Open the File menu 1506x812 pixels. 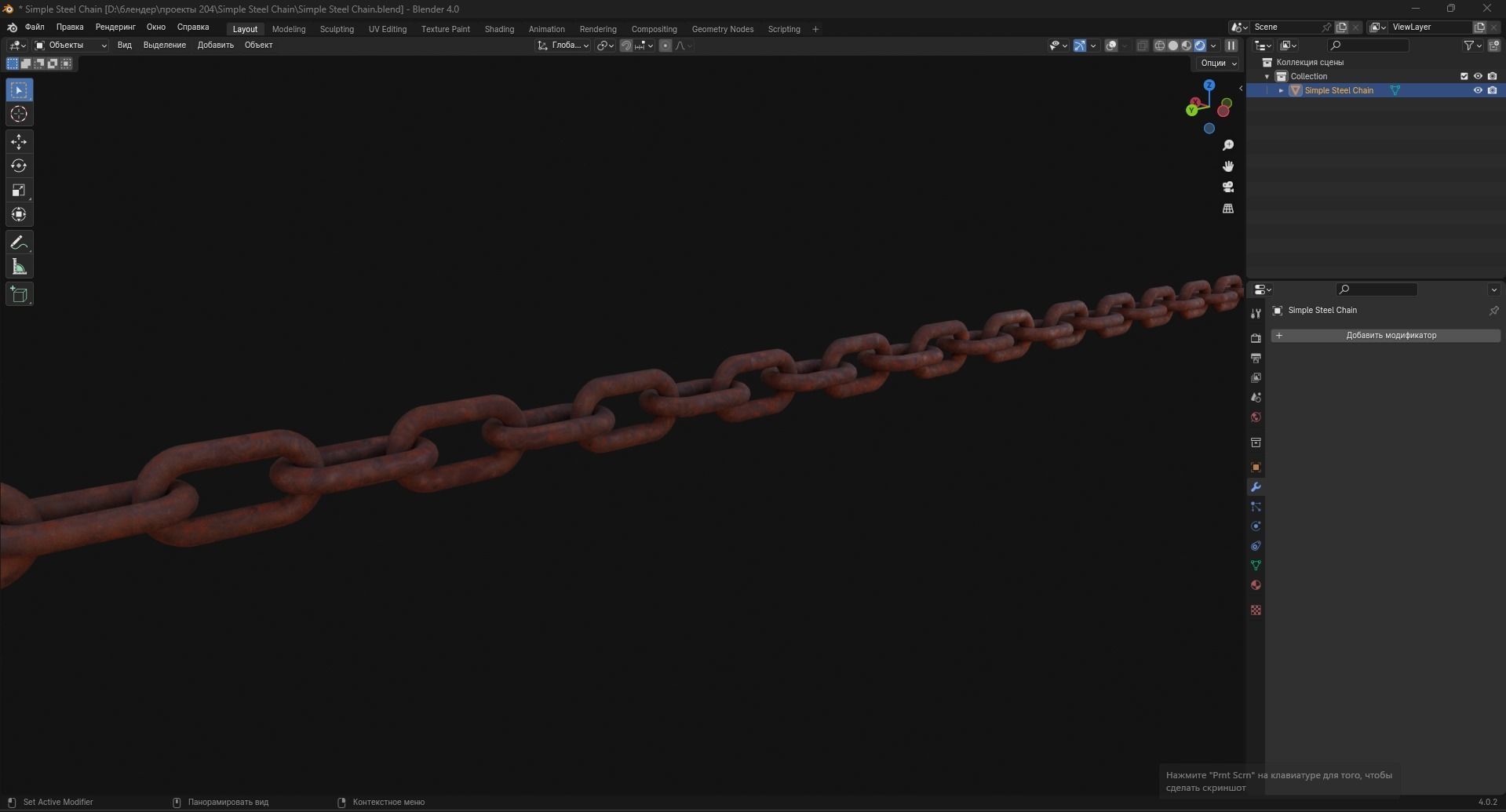pyautogui.click(x=35, y=27)
